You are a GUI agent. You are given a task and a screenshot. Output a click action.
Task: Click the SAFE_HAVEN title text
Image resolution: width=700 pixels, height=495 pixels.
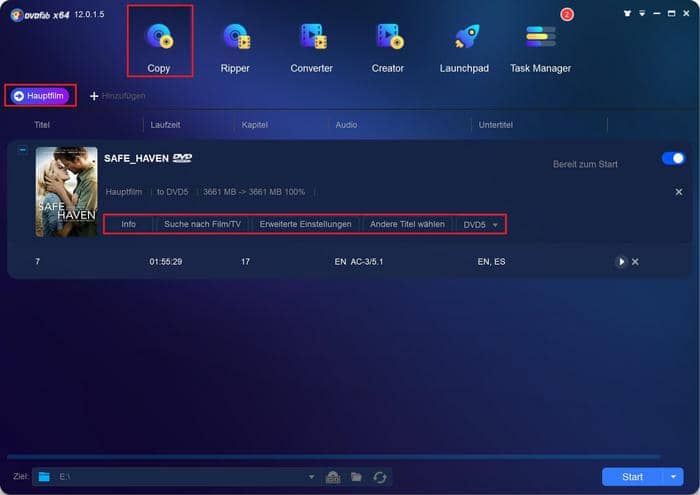click(136, 158)
